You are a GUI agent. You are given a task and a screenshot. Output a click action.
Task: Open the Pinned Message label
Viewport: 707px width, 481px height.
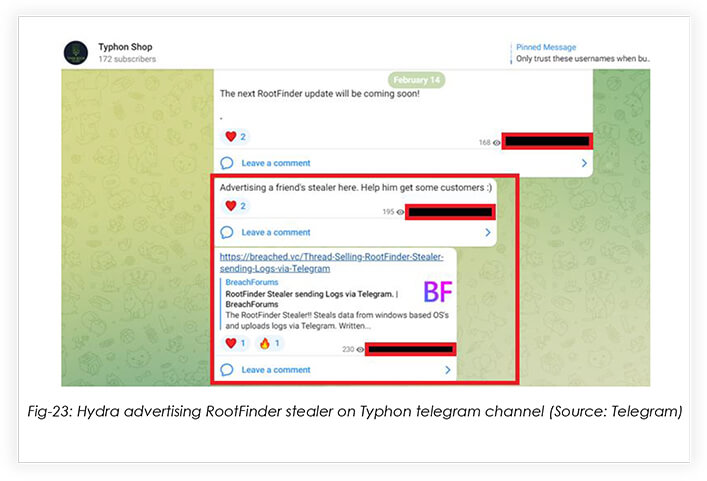click(x=546, y=47)
